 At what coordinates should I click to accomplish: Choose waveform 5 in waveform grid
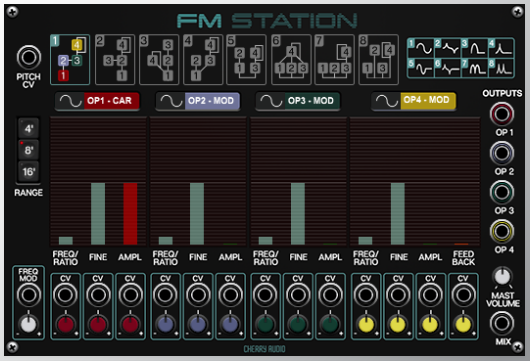pos(421,68)
